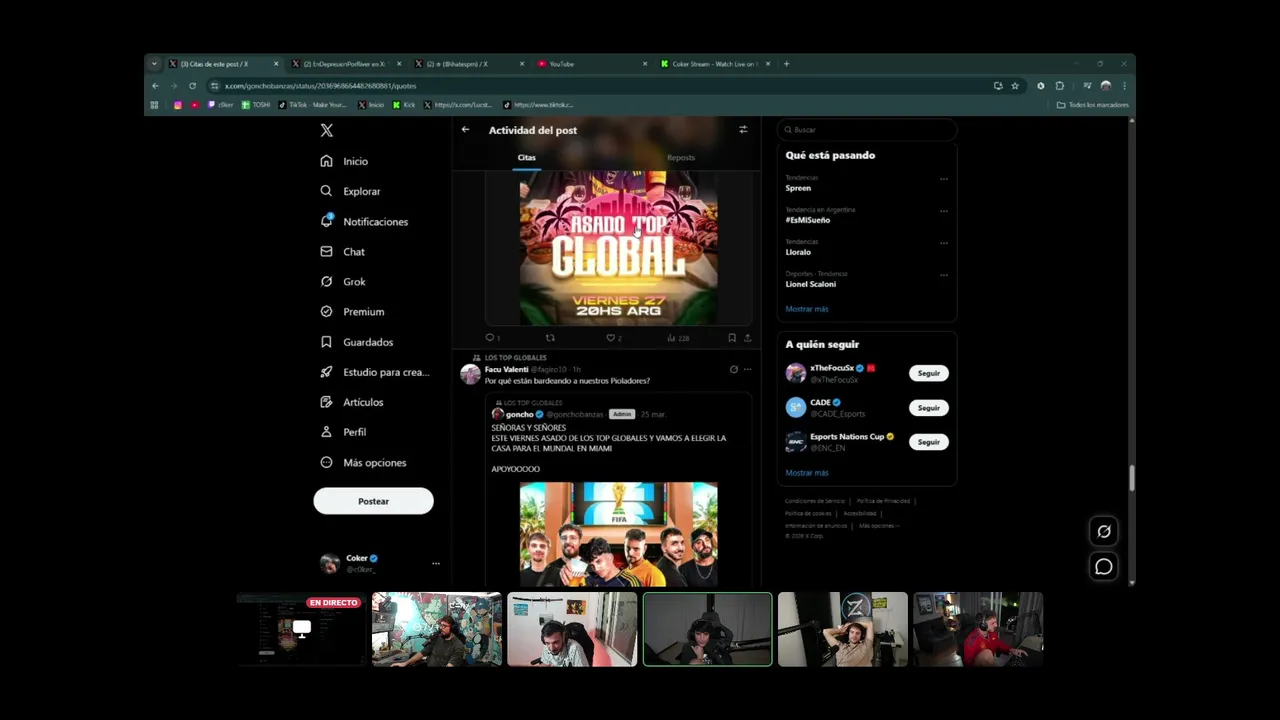Open a new browser tab with plus

point(786,64)
